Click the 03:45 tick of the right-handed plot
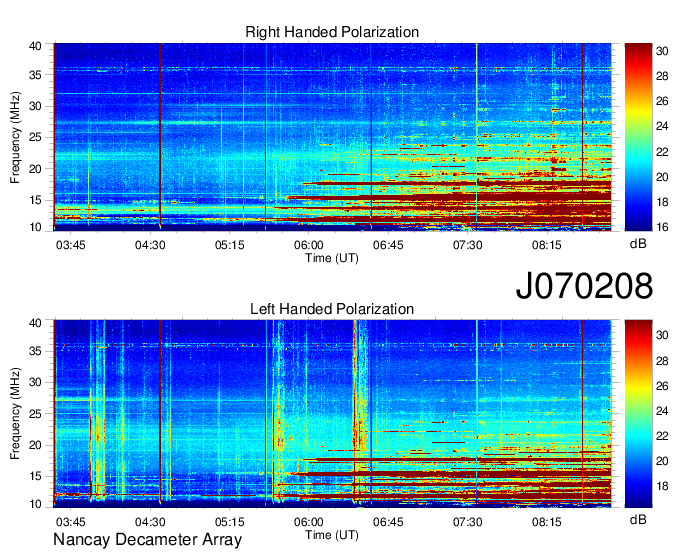This screenshot has height=552, width=680. point(71,245)
